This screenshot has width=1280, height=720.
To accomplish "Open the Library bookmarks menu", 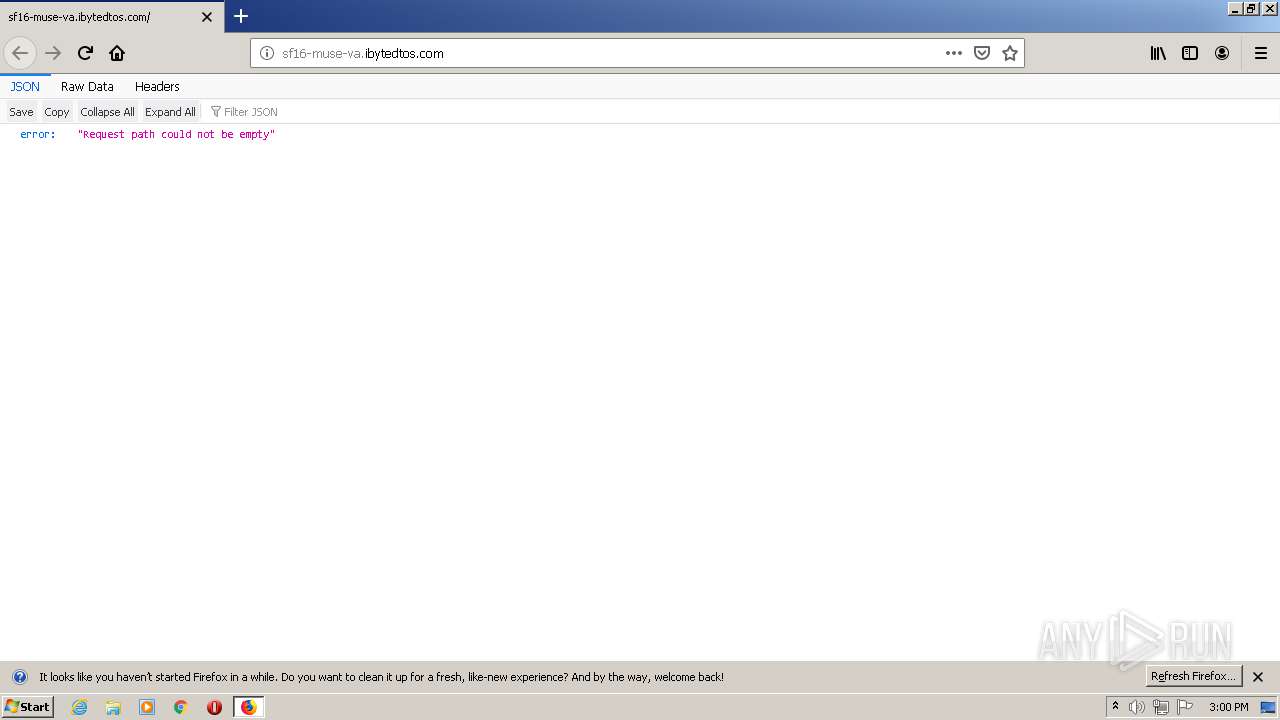I will (x=1158, y=53).
